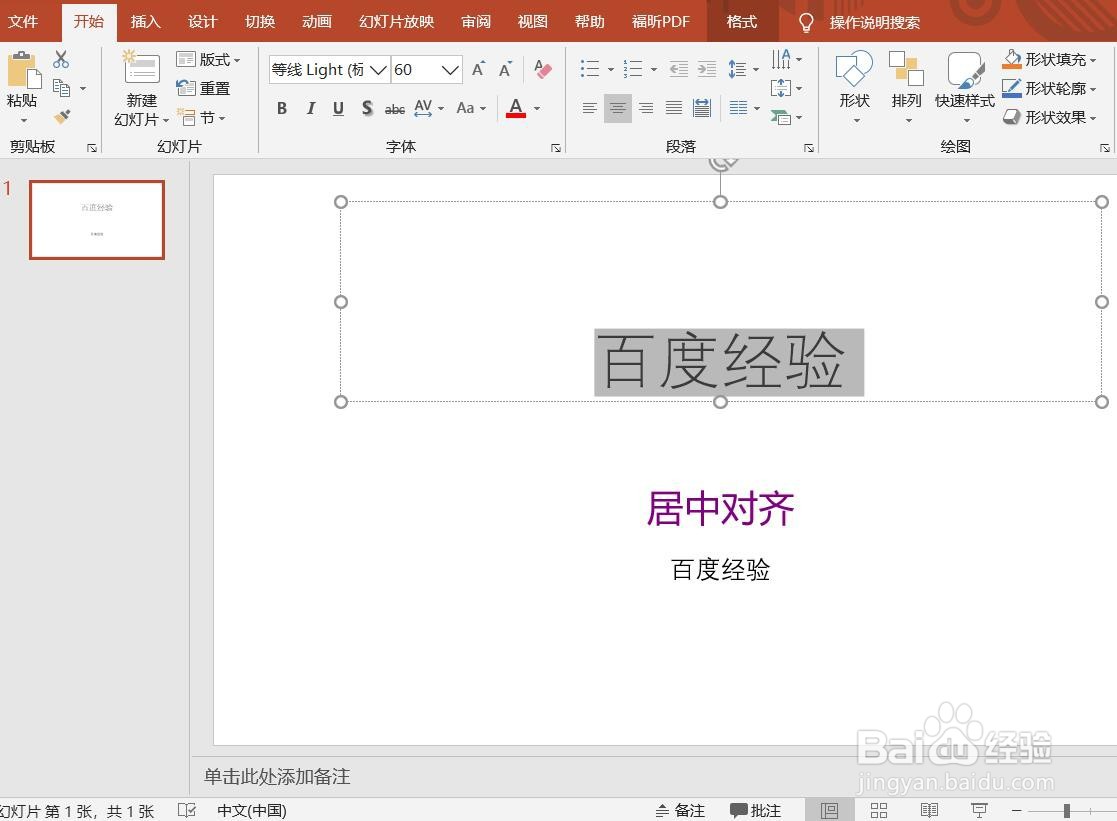Image resolution: width=1117 pixels, height=821 pixels.
Task: Toggle Bold formatting
Action: [x=282, y=108]
